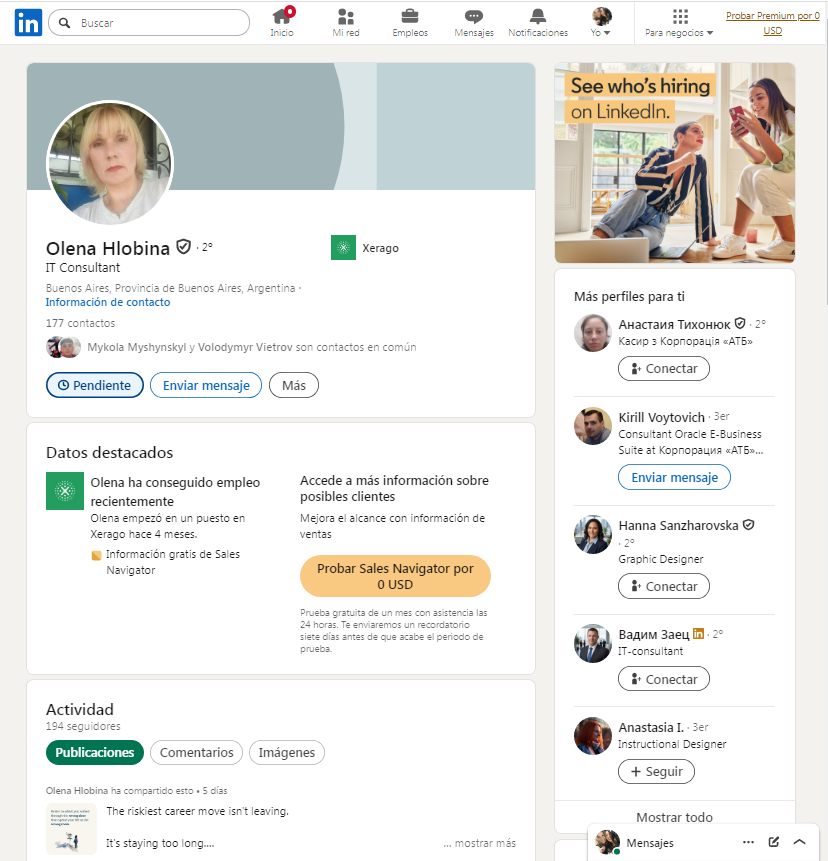Screen dimensions: 828x861
Task: Click verification shield next to Olena Hlobina
Action: 183,247
